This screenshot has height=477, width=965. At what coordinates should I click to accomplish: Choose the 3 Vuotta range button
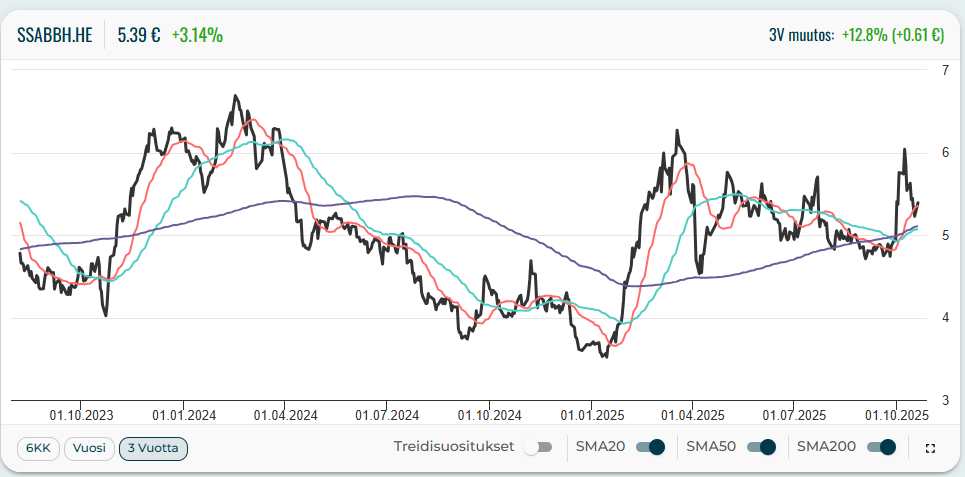coord(153,448)
